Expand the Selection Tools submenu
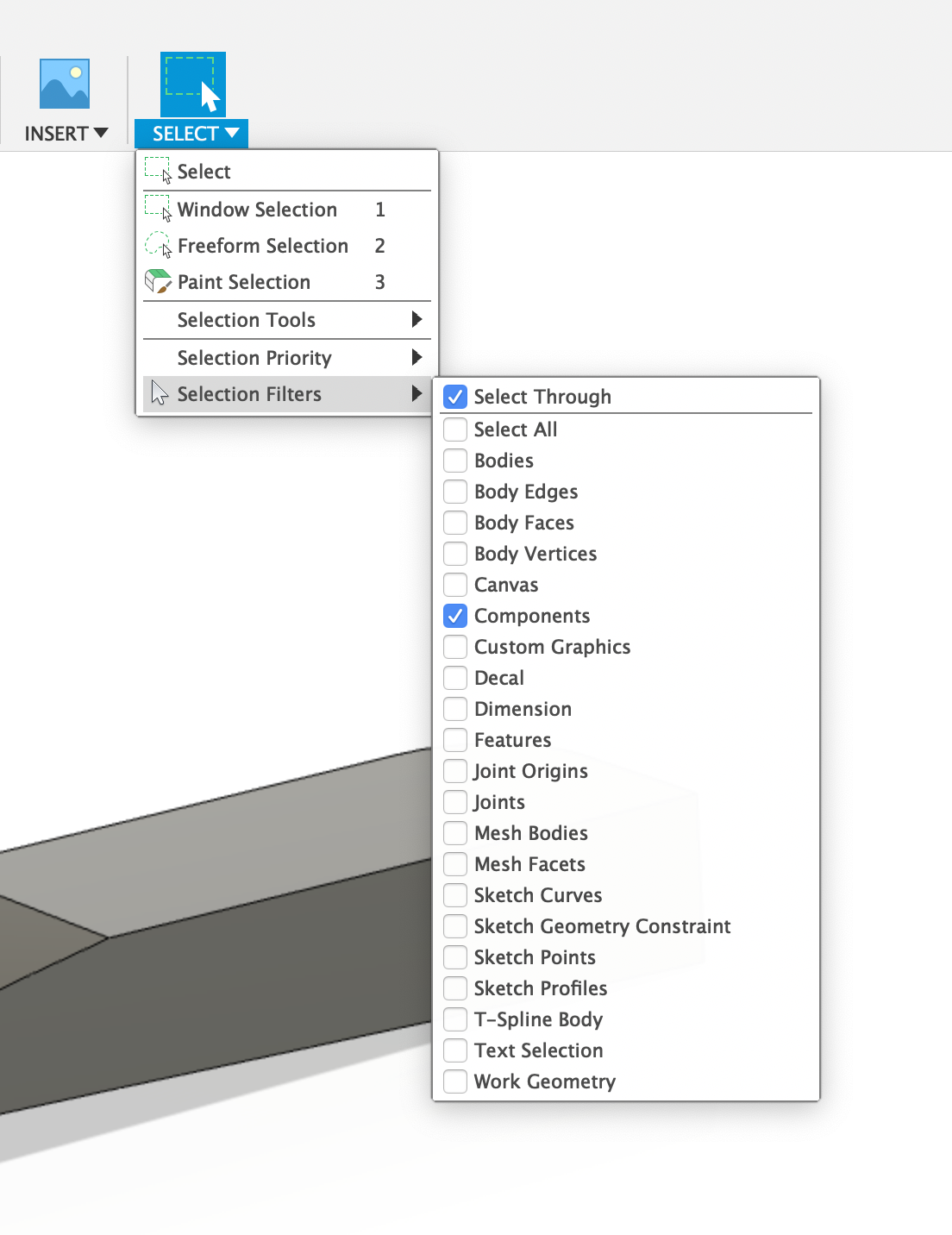This screenshot has width=952, height=1235. 247,320
